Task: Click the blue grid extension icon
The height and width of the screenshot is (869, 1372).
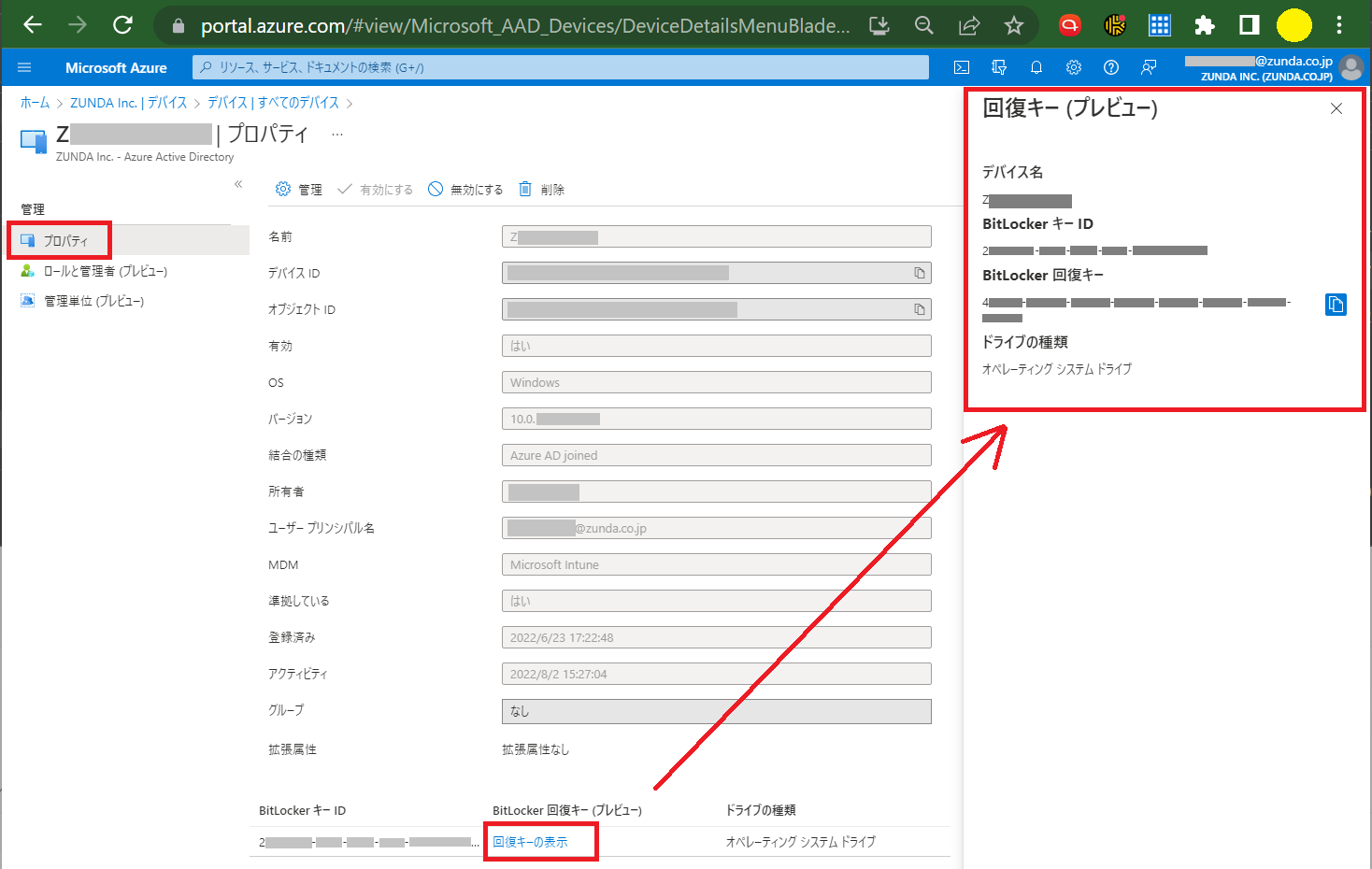Action: (1160, 25)
